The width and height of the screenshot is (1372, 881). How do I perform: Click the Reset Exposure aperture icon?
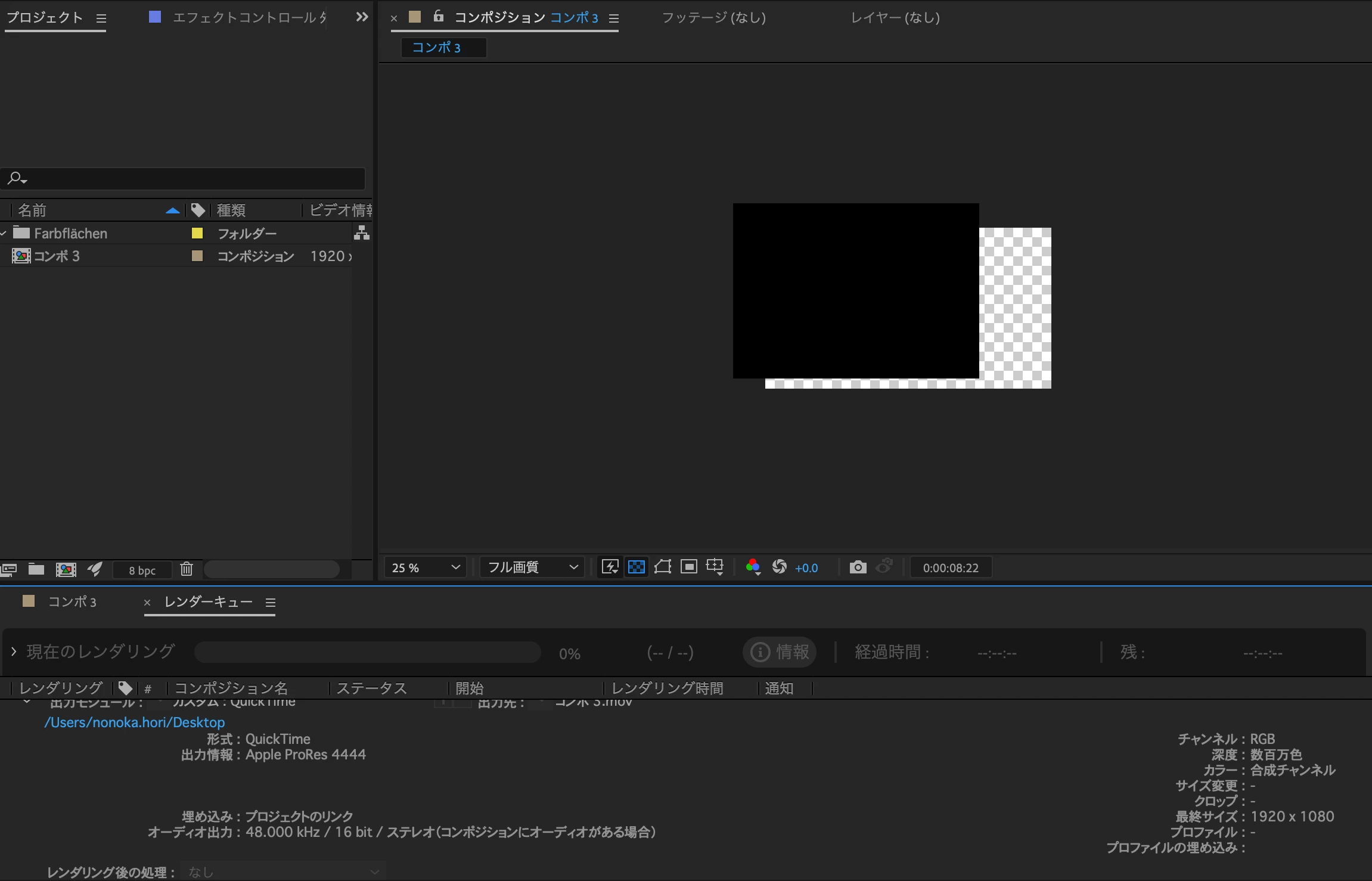pyautogui.click(x=779, y=567)
